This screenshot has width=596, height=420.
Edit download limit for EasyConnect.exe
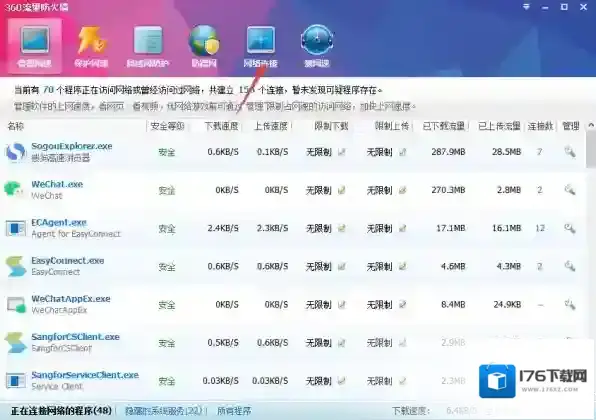[x=342, y=266]
